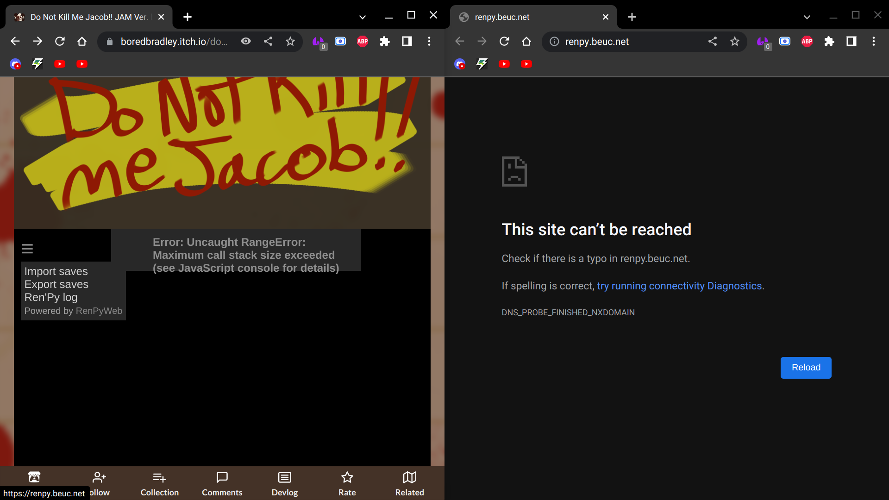Reload renpy.beuc.net from the toolbar

(x=504, y=41)
